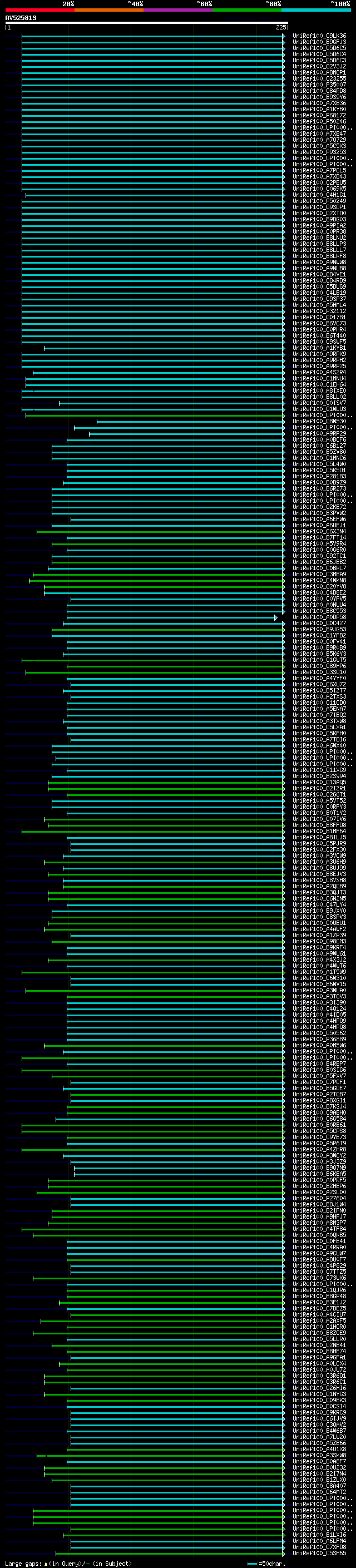Select the UniRef100_C6X3N4 label
Image resolution: width=356 pixels, height=1568 pixels.
pyautogui.click(x=319, y=531)
